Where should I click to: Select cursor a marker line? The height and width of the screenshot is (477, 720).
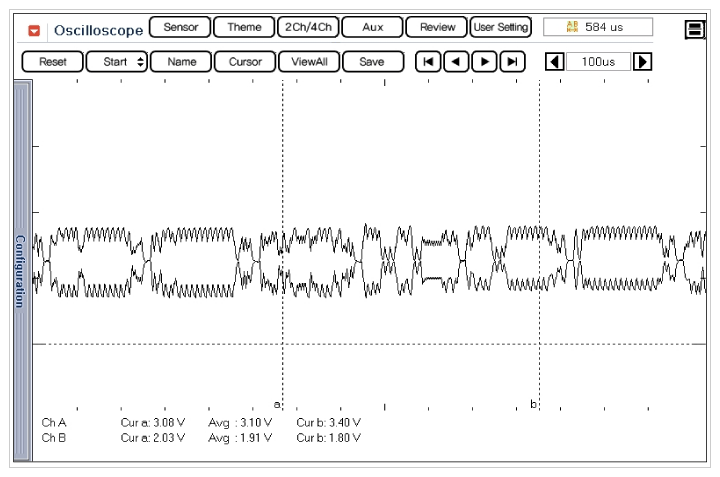point(283,243)
